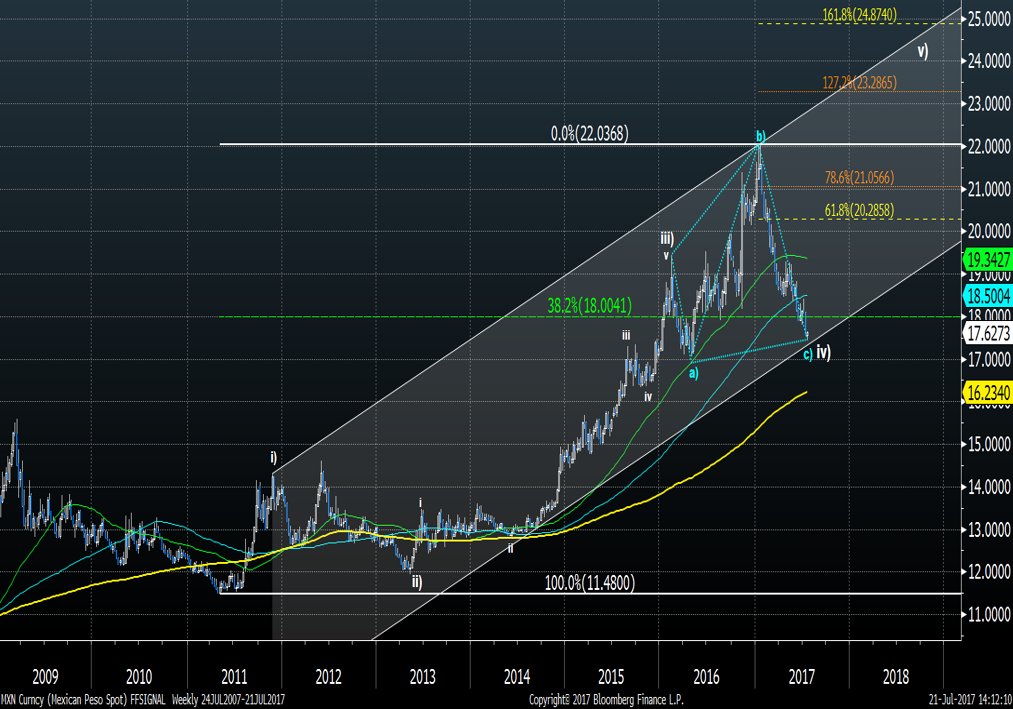This screenshot has height=709, width=1013.
Task: Select the green 19.3427 price tag
Action: [x=988, y=259]
